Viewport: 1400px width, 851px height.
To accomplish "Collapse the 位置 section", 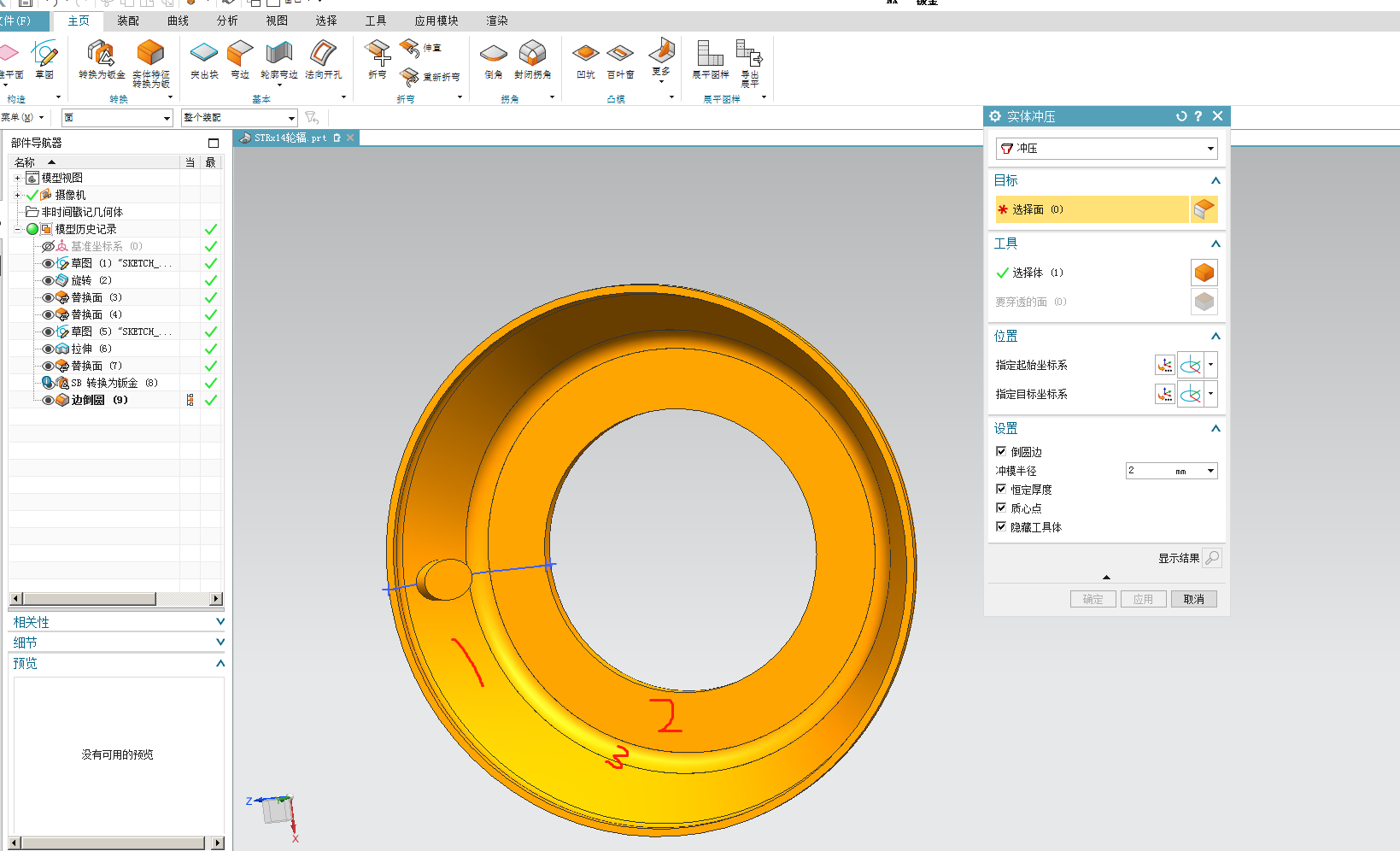I will [x=1215, y=336].
